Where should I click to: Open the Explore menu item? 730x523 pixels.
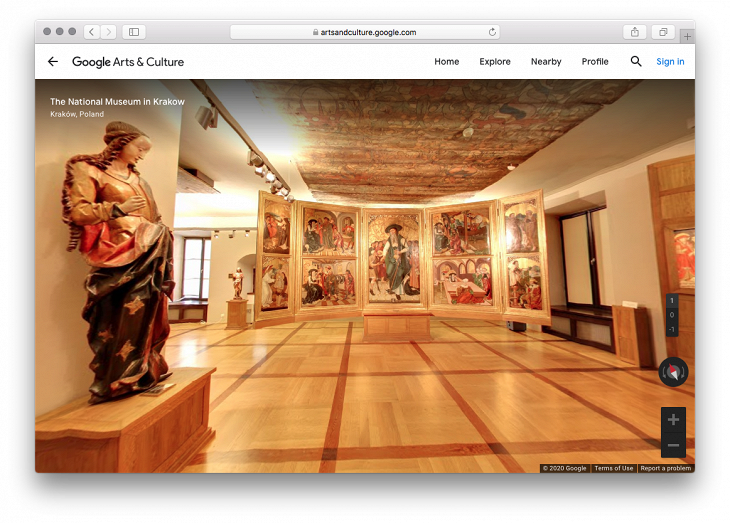[494, 62]
